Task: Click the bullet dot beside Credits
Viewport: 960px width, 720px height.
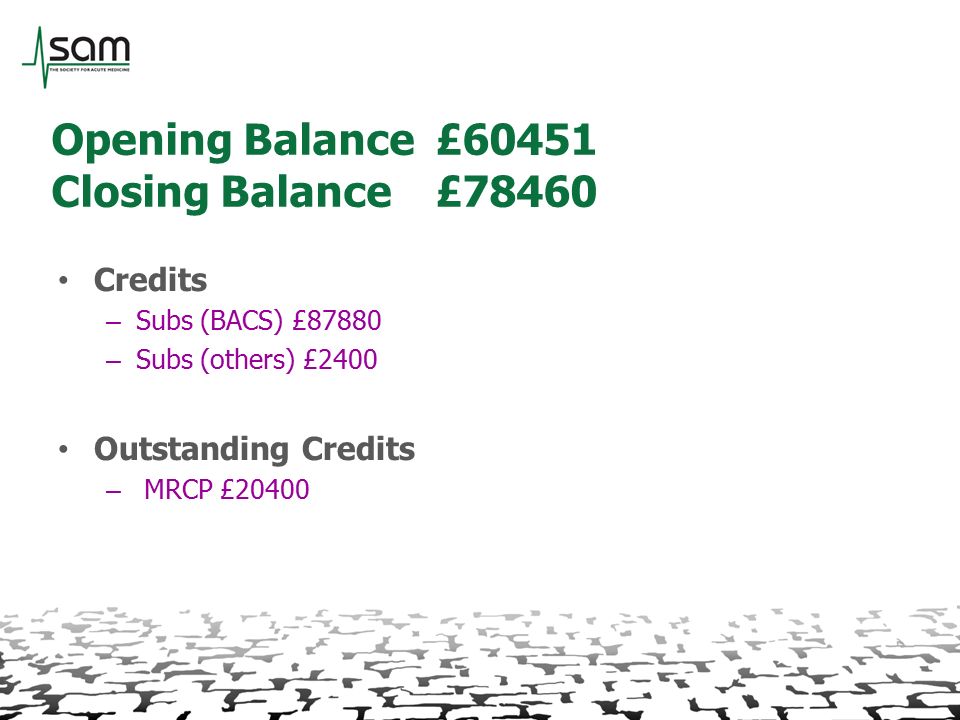Action: tap(63, 281)
